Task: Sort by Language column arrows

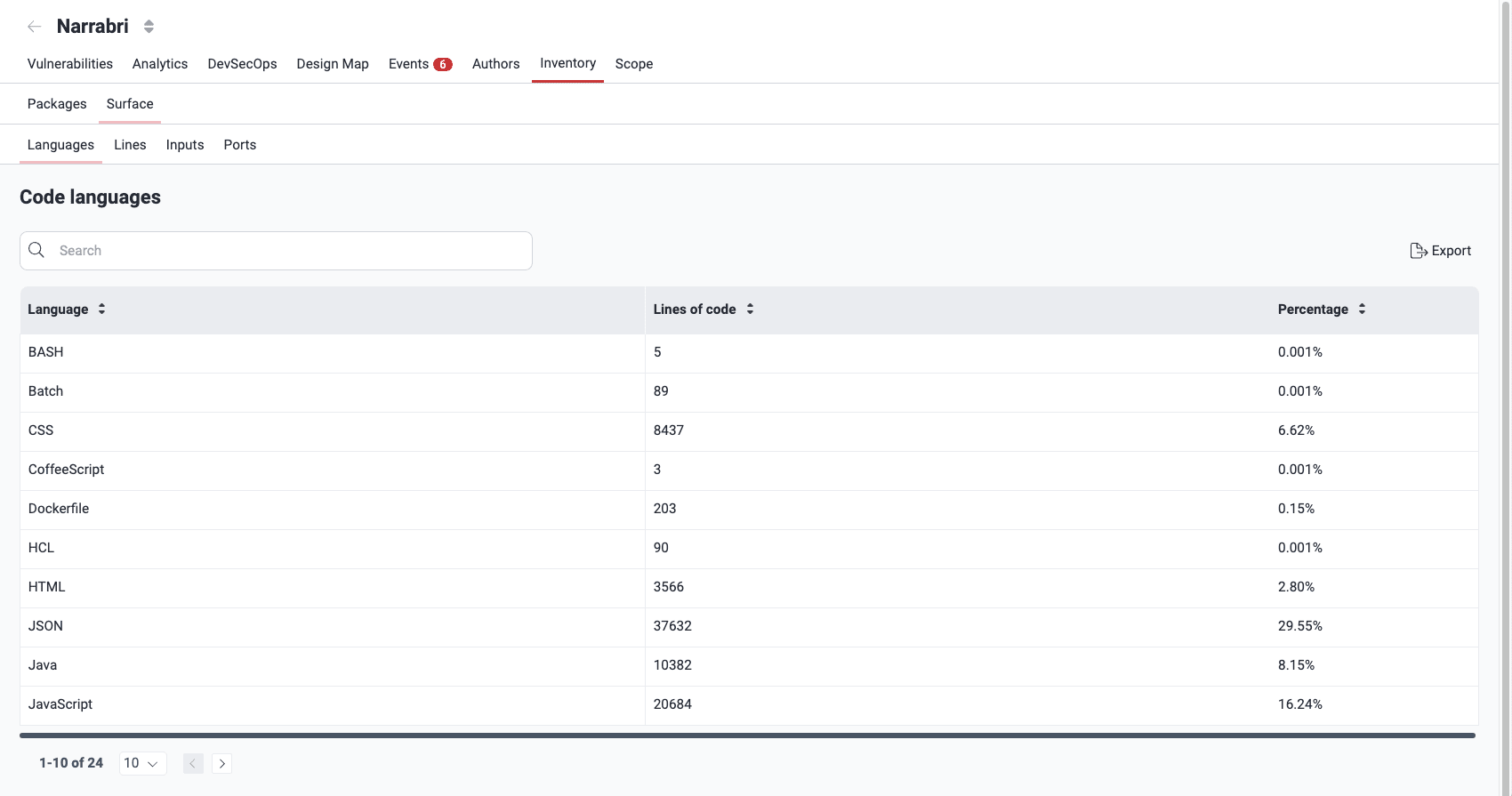Action: (102, 309)
